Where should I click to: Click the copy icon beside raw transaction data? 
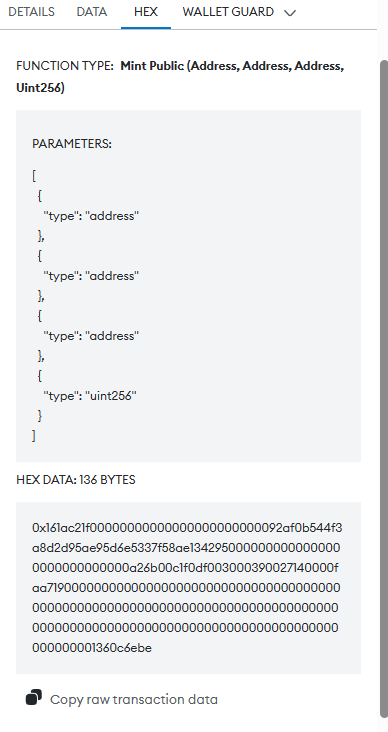[34, 697]
